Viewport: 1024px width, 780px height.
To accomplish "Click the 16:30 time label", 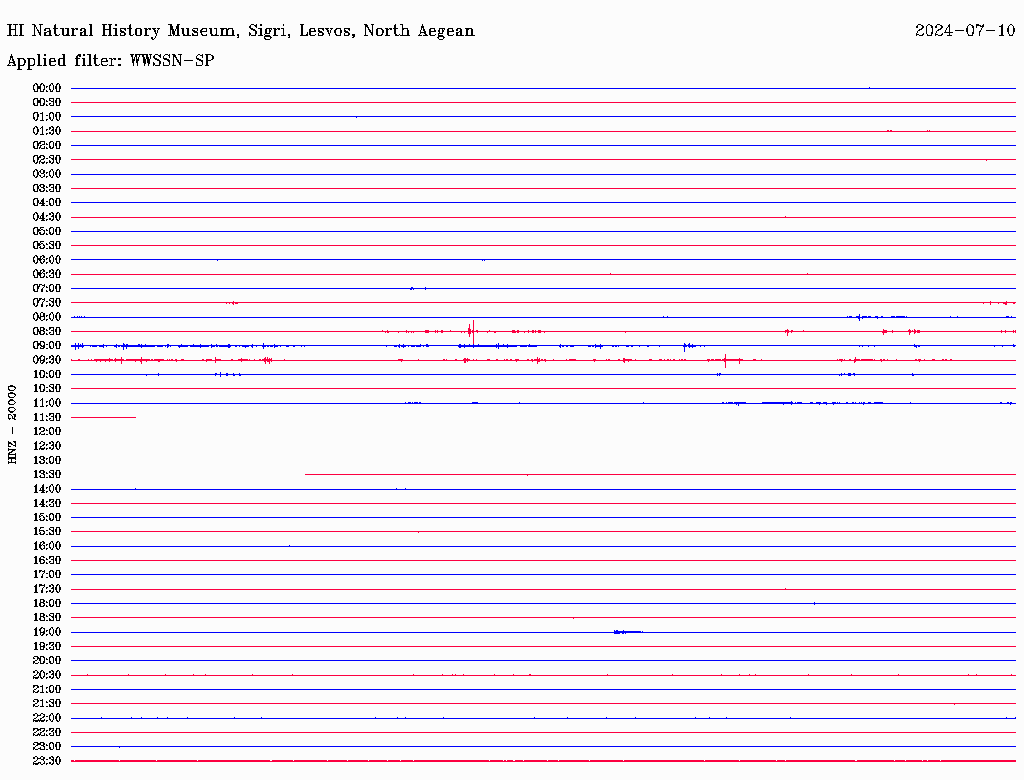I will pyautogui.click(x=47, y=561).
